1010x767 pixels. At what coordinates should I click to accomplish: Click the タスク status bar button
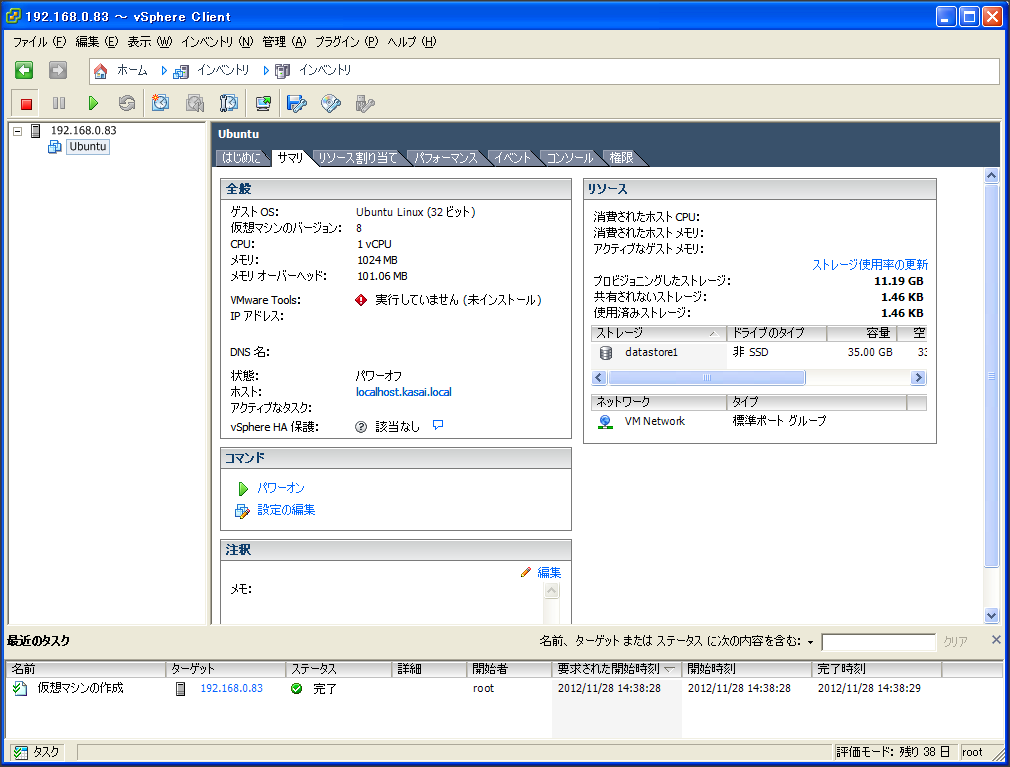(37, 752)
